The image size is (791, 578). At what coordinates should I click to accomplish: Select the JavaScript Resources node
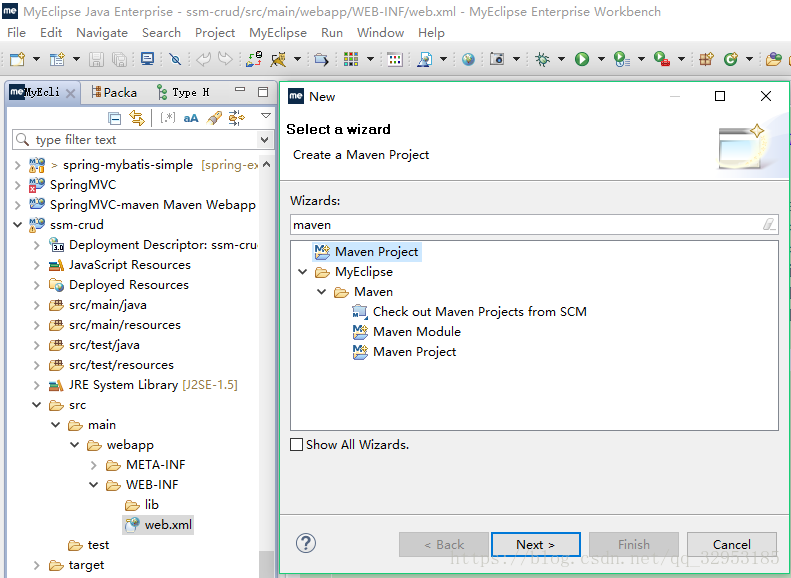coord(120,265)
